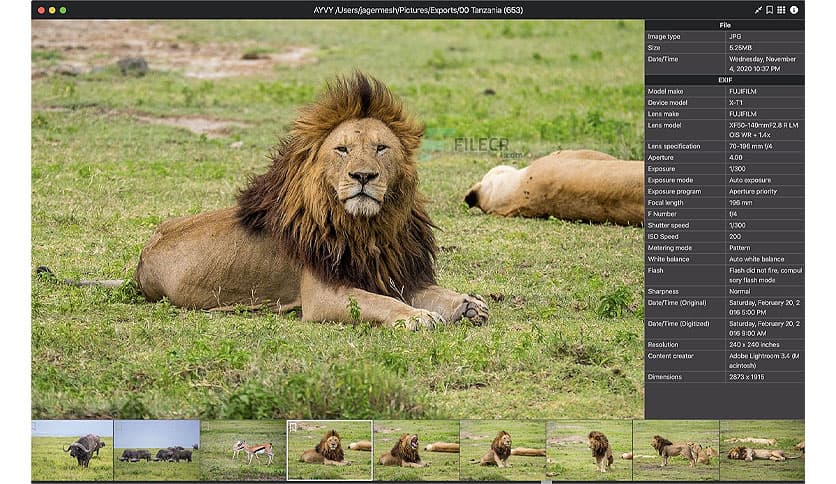
Task: Click the yellow minimize window button
Action: (51, 10)
